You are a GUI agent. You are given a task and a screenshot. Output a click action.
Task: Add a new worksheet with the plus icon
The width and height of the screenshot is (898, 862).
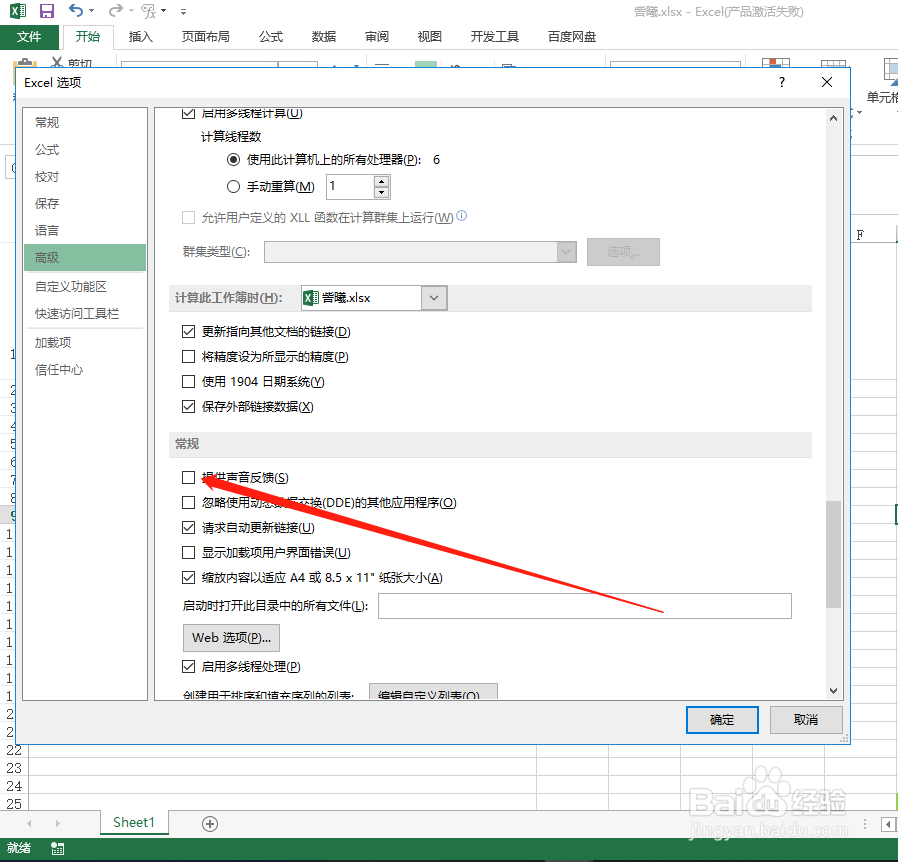coord(209,822)
